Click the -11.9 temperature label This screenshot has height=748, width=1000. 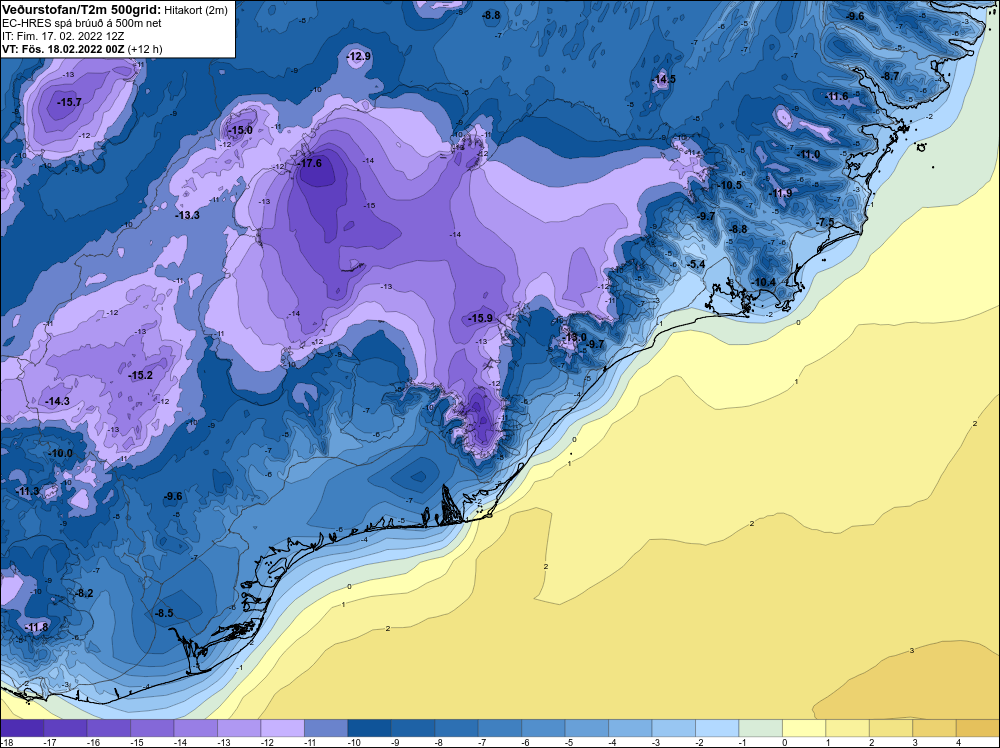(x=781, y=193)
